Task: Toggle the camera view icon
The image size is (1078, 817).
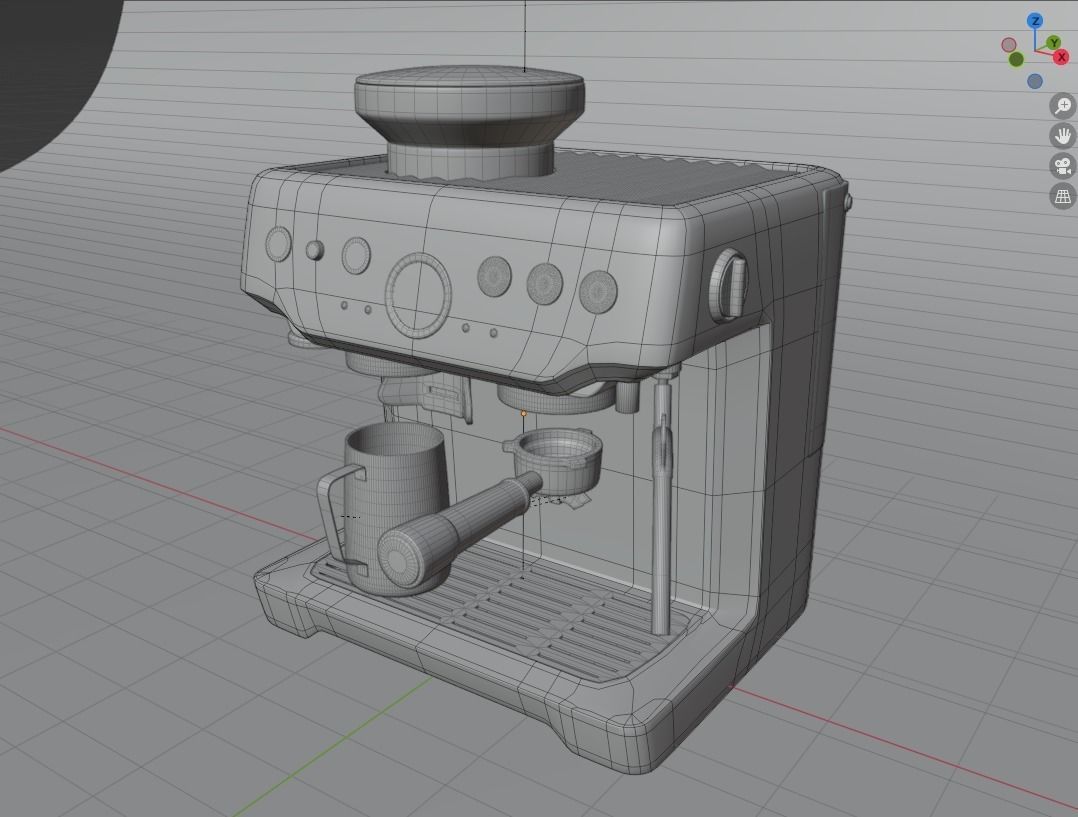Action: point(1063,166)
